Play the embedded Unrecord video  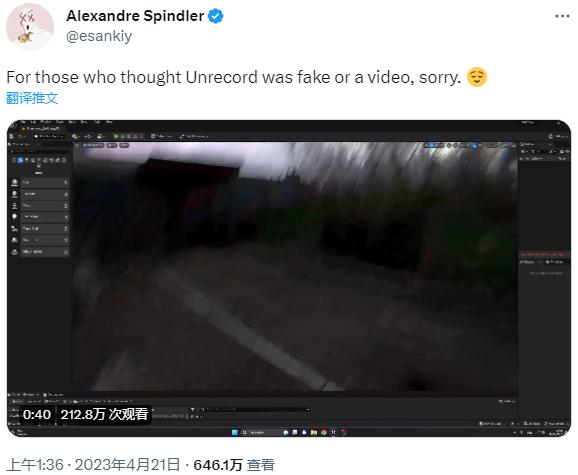289,278
